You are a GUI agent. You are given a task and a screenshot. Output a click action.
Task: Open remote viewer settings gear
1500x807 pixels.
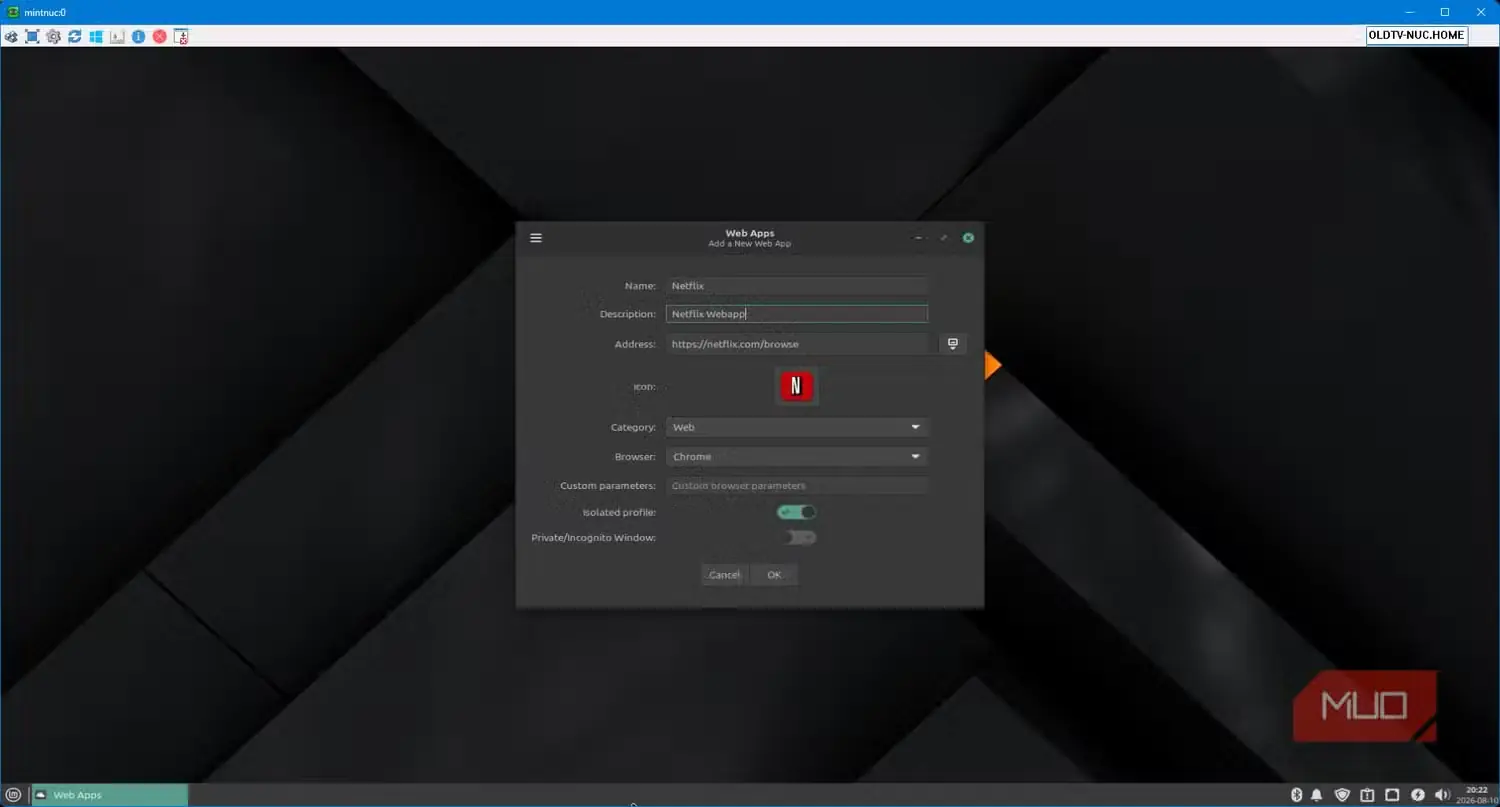point(53,36)
